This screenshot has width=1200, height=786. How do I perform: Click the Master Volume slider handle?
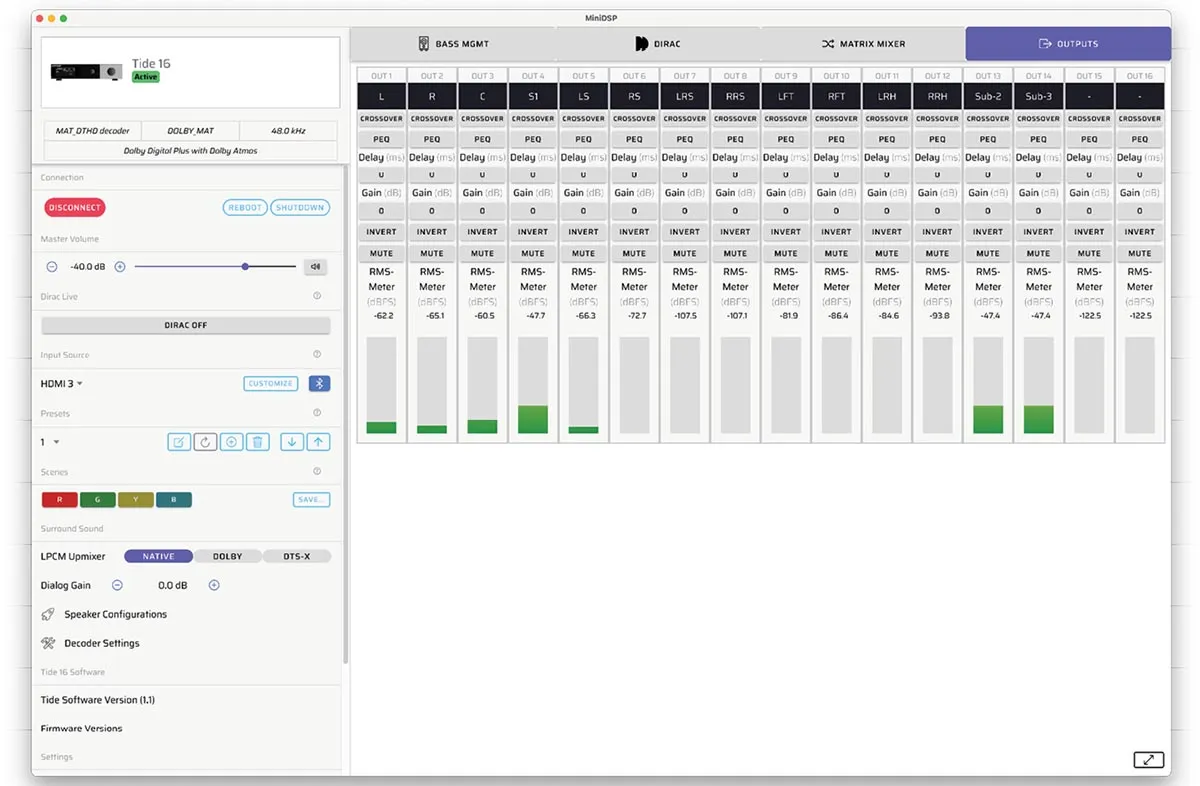point(245,267)
